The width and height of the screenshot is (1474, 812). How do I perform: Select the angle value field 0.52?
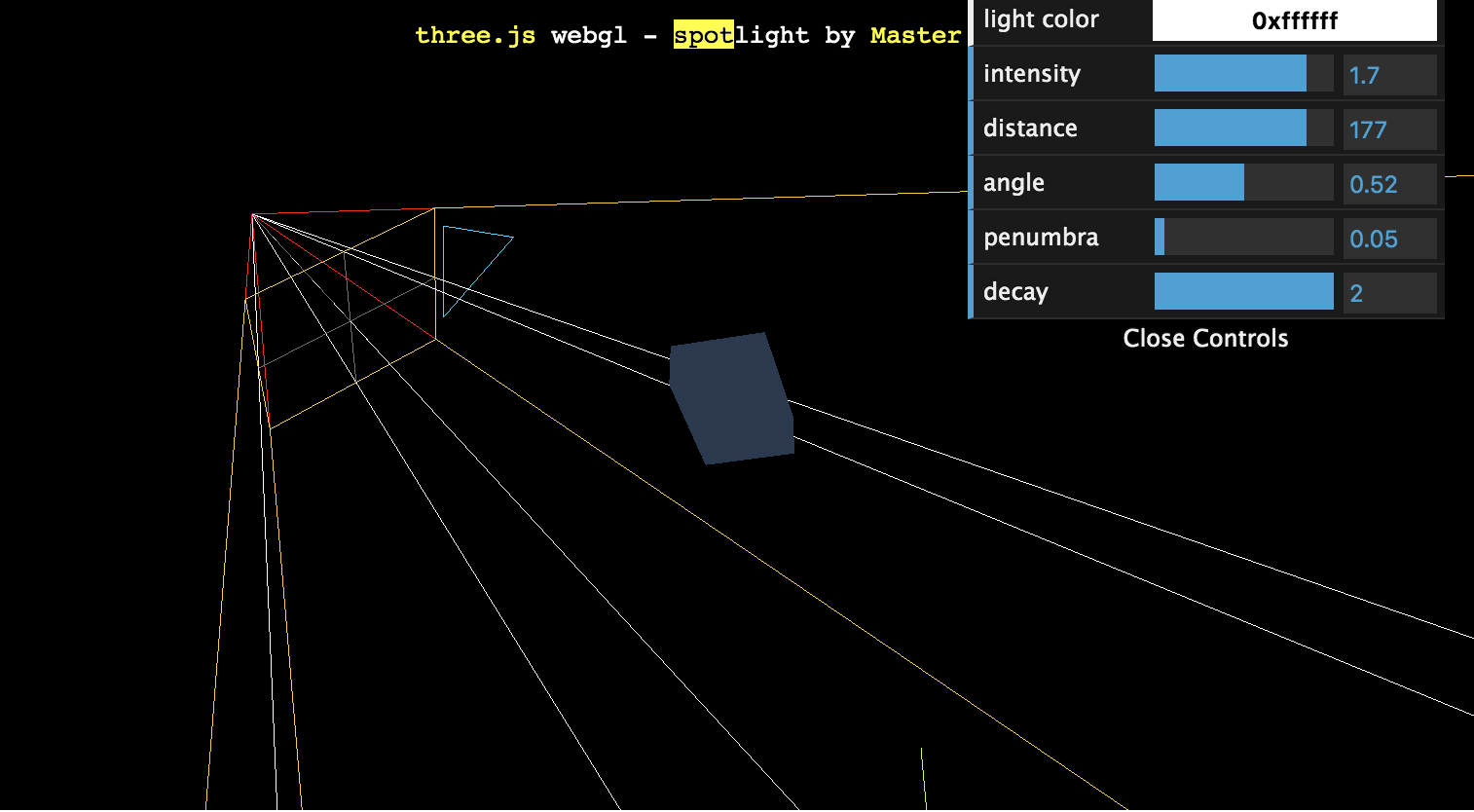[x=1389, y=184]
